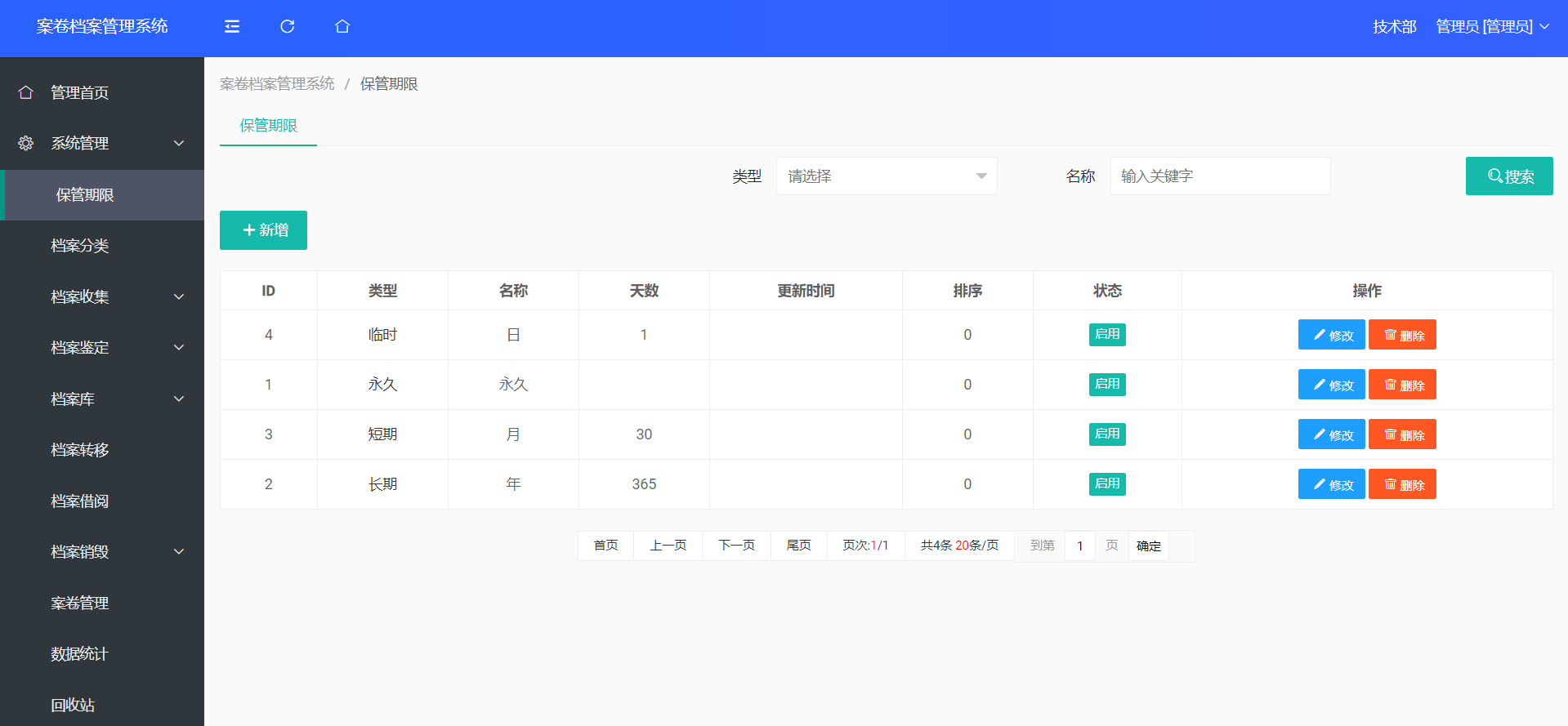Select the 保管期限 tab
Viewport: 1568px width, 726px height.
[268, 126]
